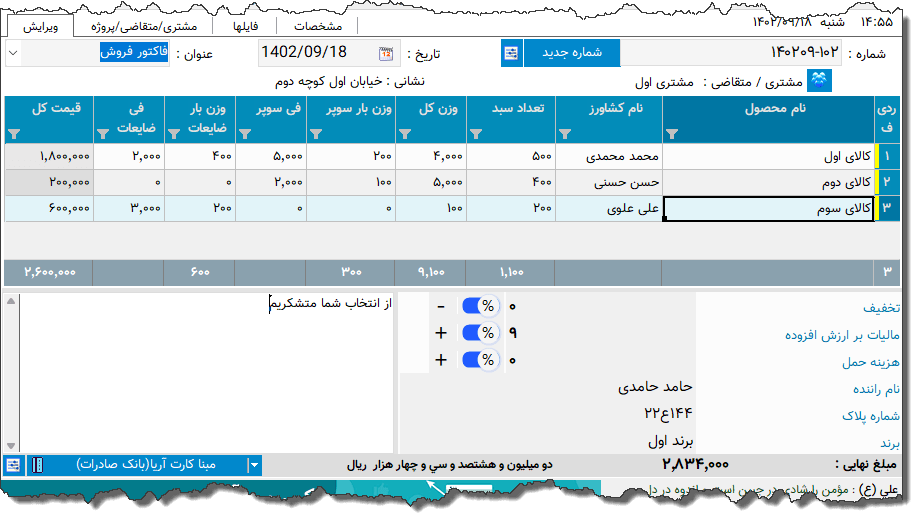911x513 pixels.
Task: Open the مبنا کارت آریا bank dropdown arrow
Action: [254, 465]
